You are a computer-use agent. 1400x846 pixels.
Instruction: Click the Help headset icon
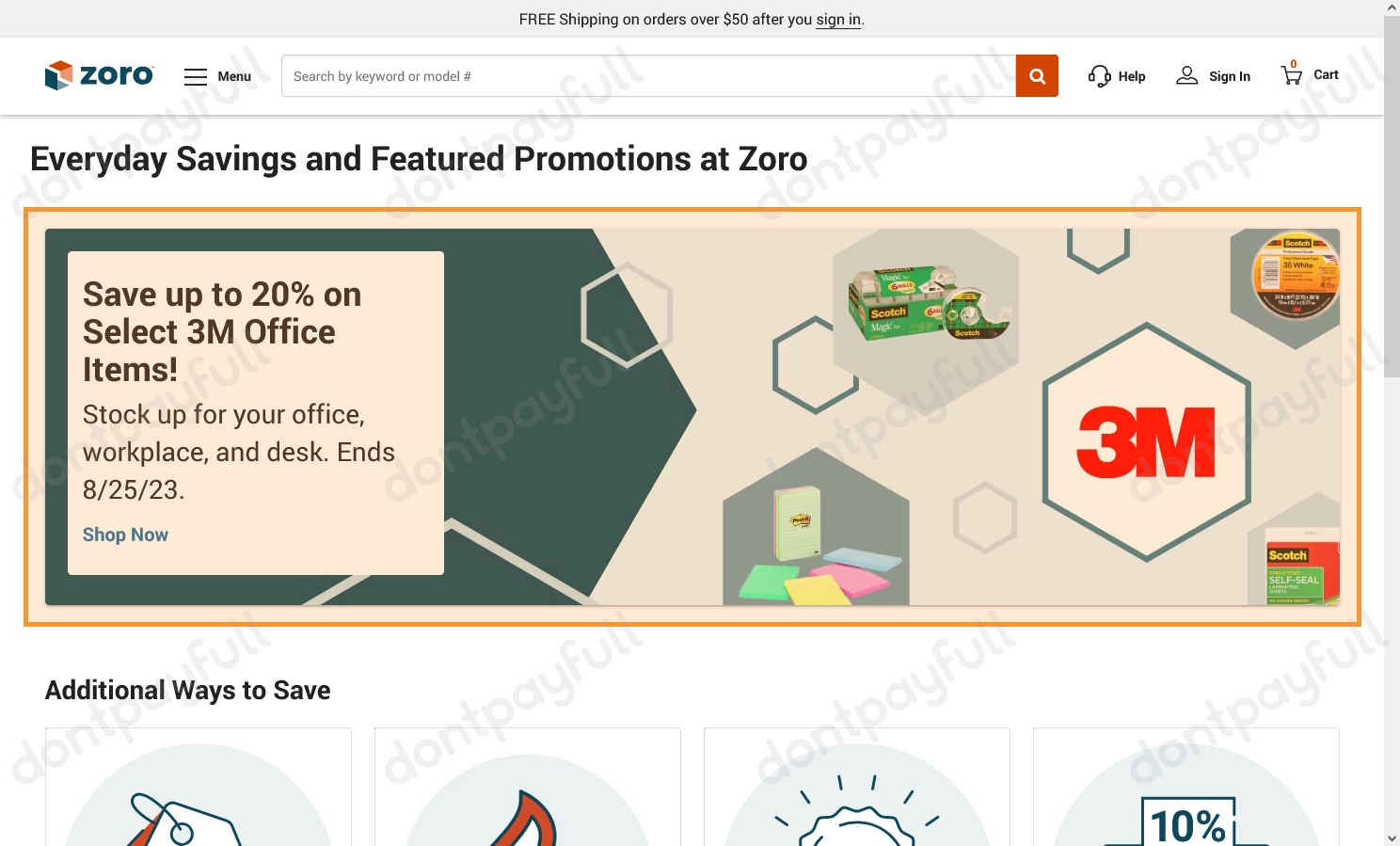[x=1098, y=75]
